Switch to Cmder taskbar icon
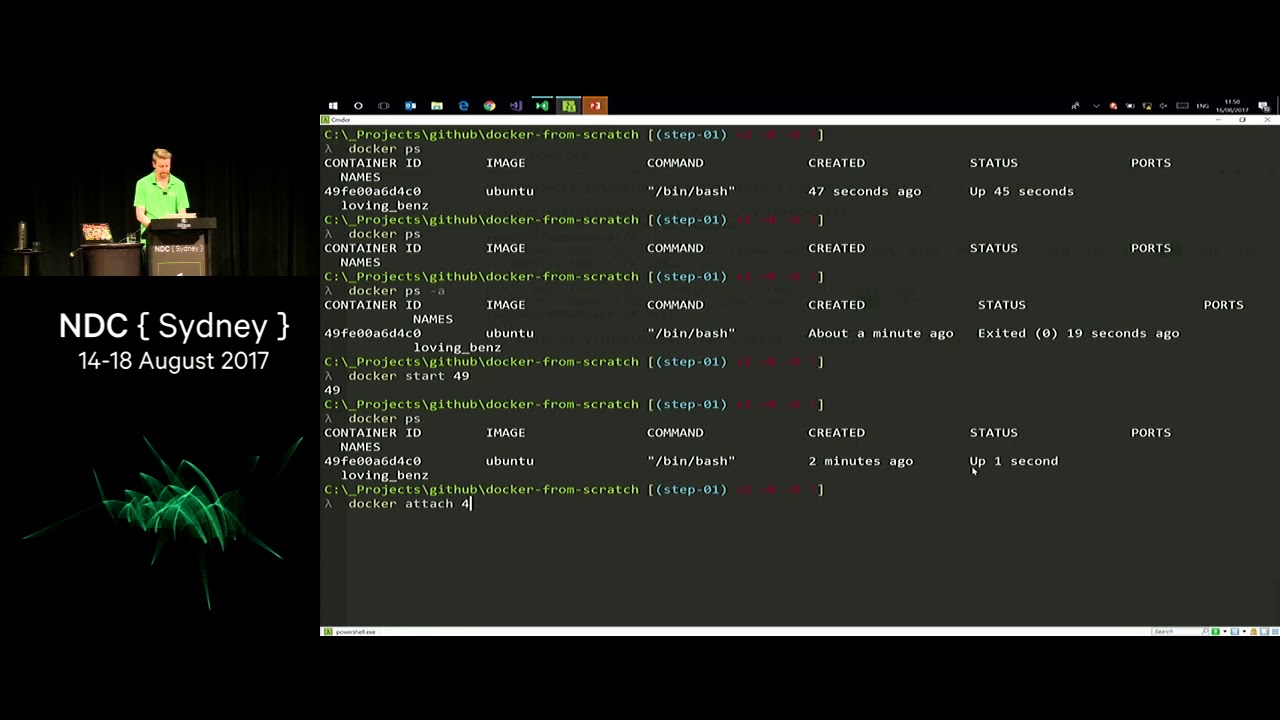 click(x=568, y=105)
